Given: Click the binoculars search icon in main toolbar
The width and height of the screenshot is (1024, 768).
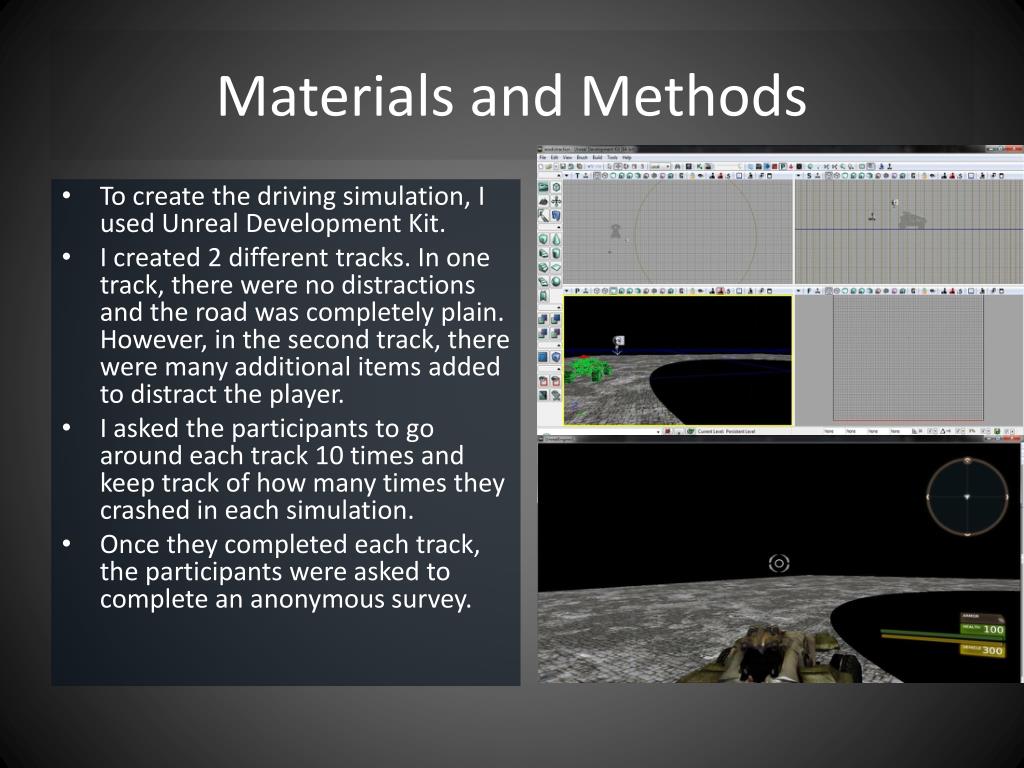Looking at the screenshot, I should point(678,167).
